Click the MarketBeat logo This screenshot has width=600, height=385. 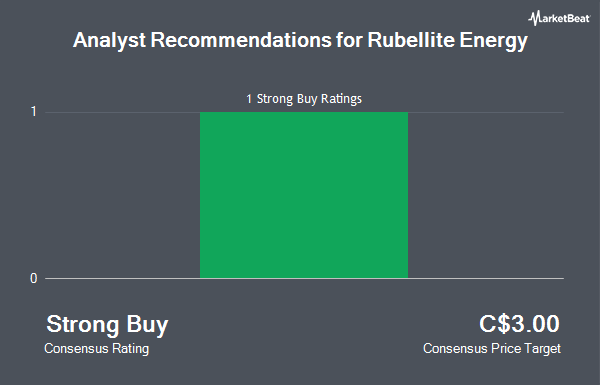559,18
